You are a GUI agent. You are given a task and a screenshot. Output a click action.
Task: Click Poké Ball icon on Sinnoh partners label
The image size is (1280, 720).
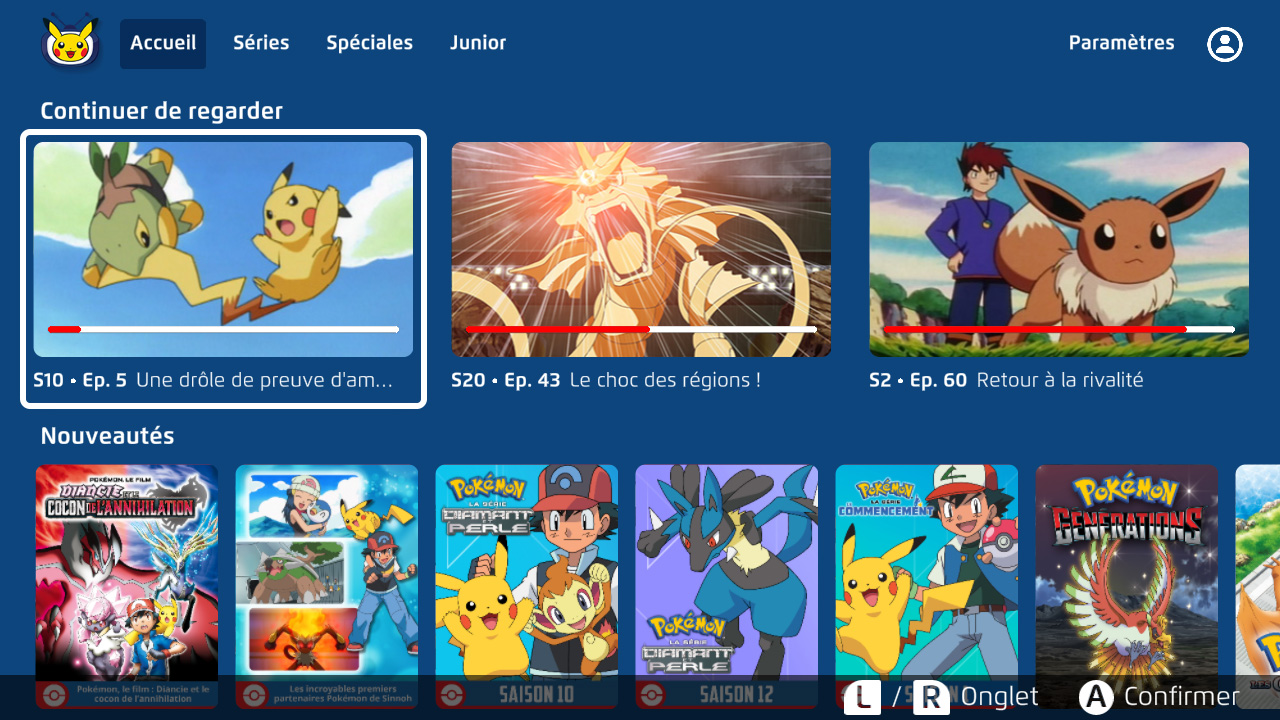255,695
